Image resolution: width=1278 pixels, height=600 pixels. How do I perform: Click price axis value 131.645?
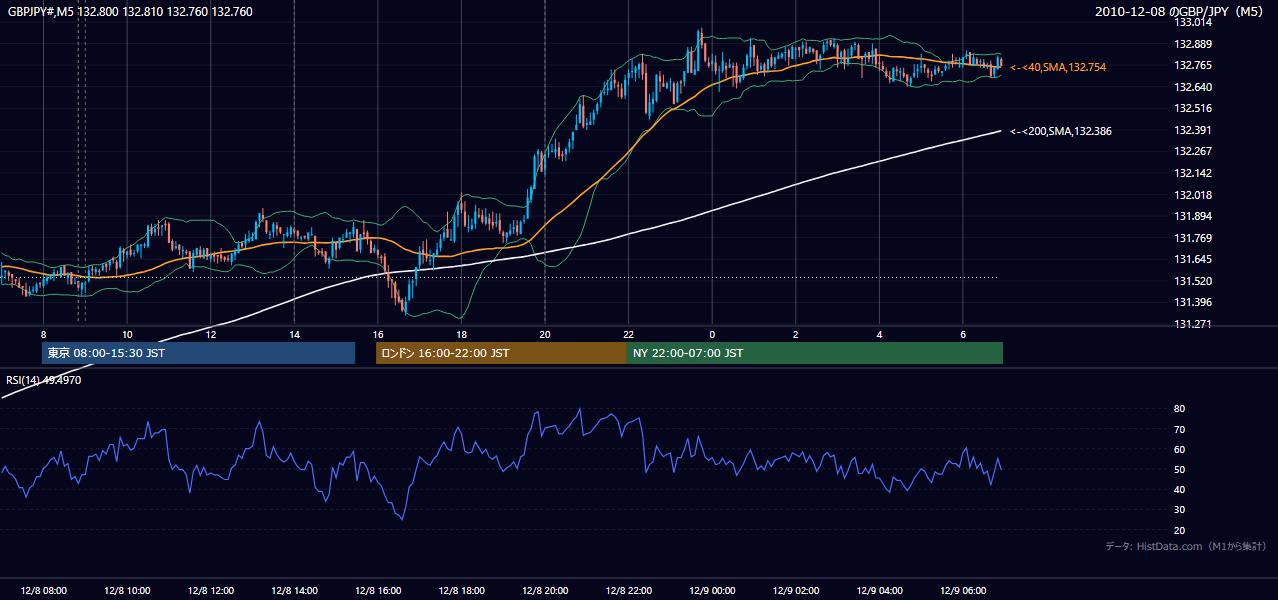[1193, 260]
